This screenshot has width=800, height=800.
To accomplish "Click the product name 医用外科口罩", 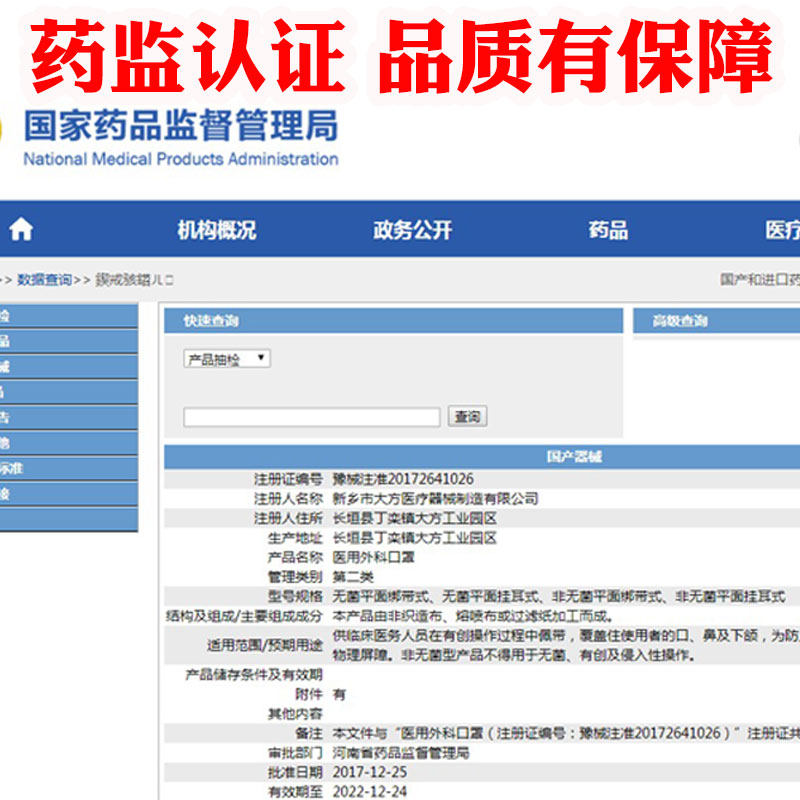I will [374, 557].
